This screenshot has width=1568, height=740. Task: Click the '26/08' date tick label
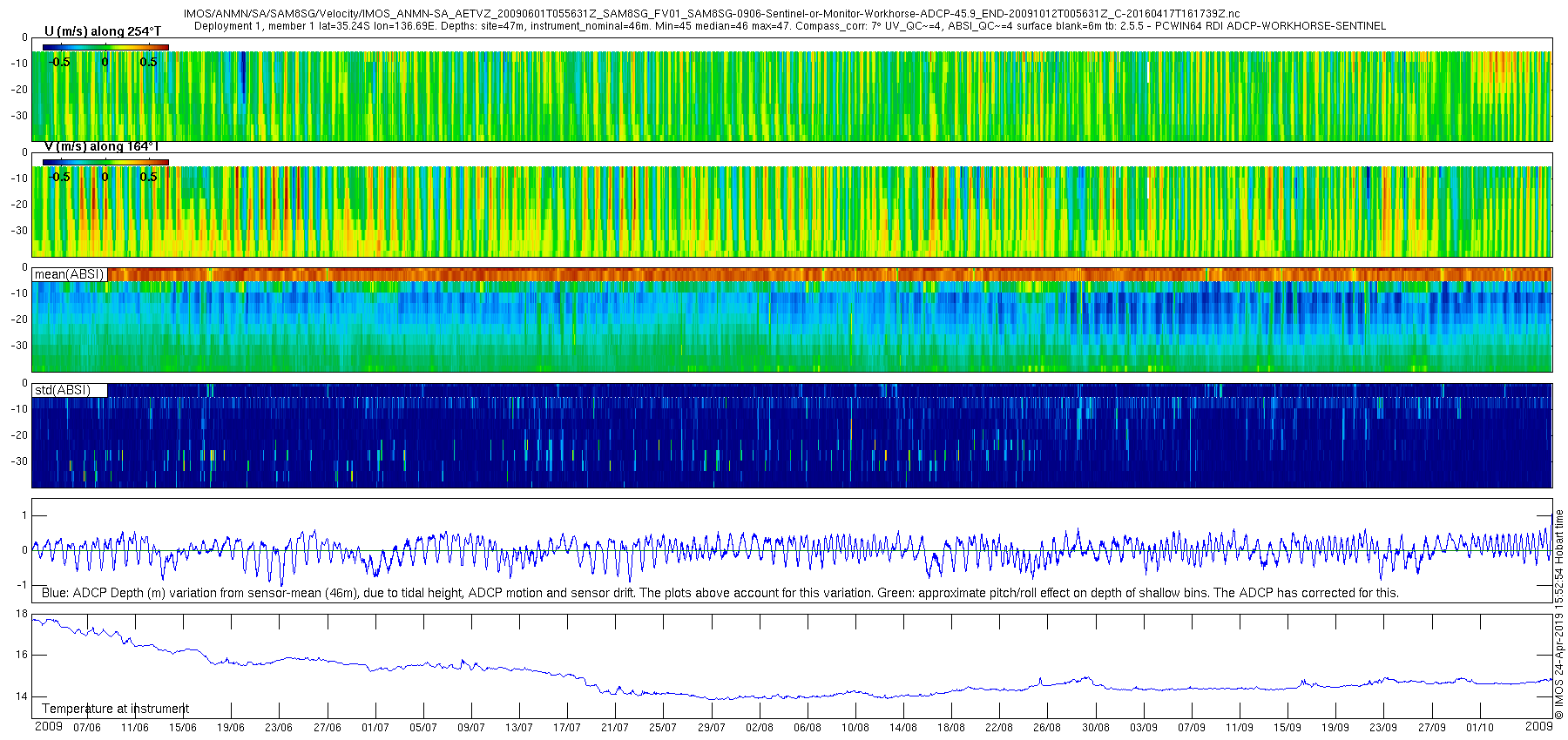[1047, 728]
